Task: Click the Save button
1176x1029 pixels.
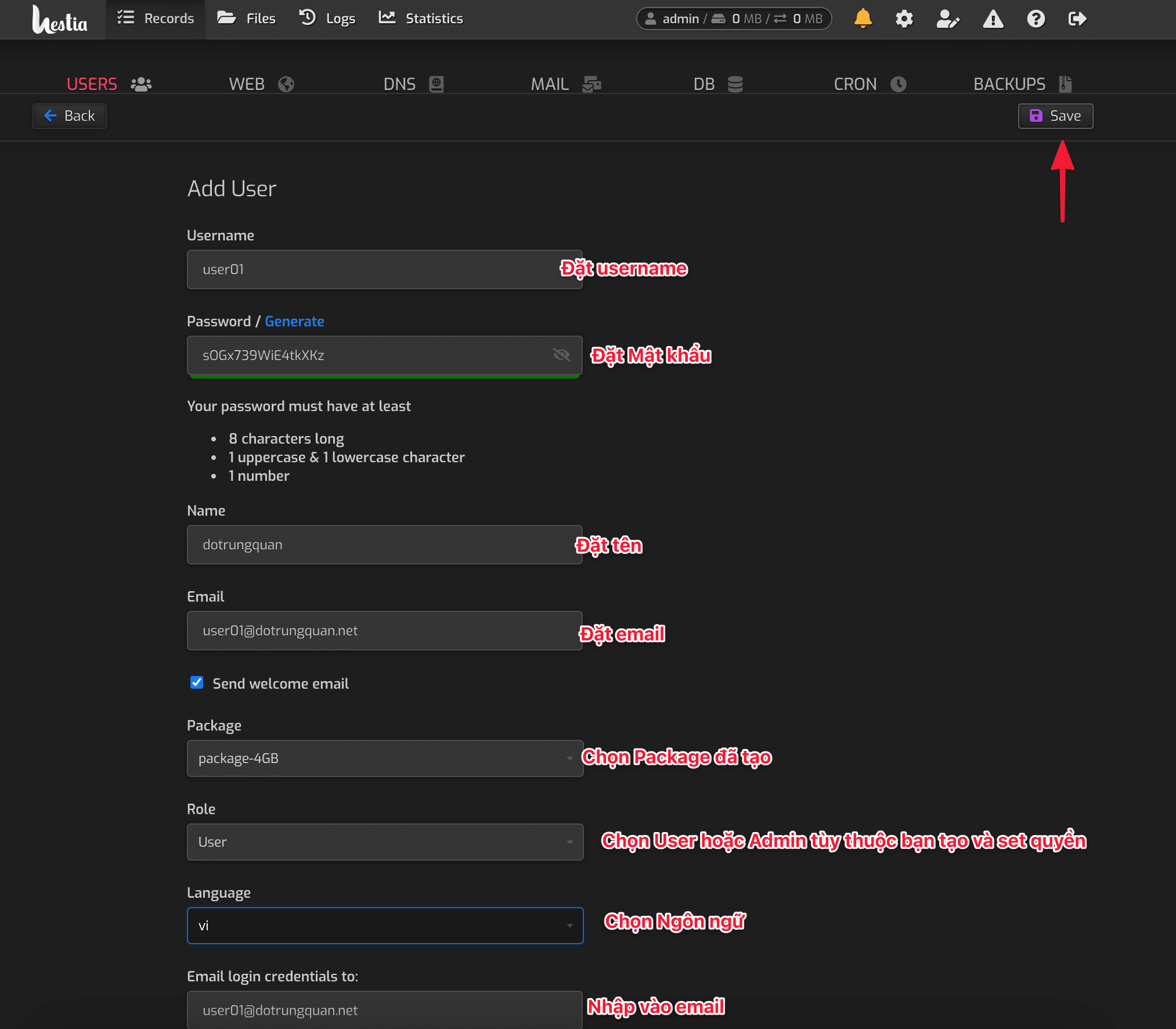Action: pos(1055,116)
